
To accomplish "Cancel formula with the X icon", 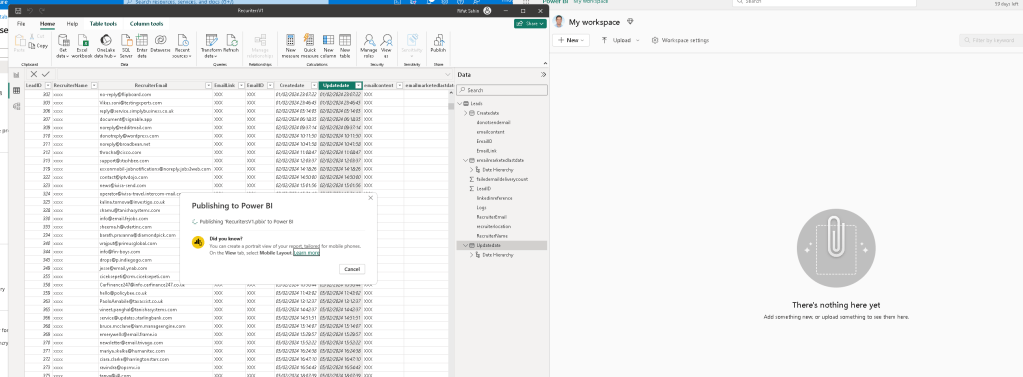I will point(35,74).
